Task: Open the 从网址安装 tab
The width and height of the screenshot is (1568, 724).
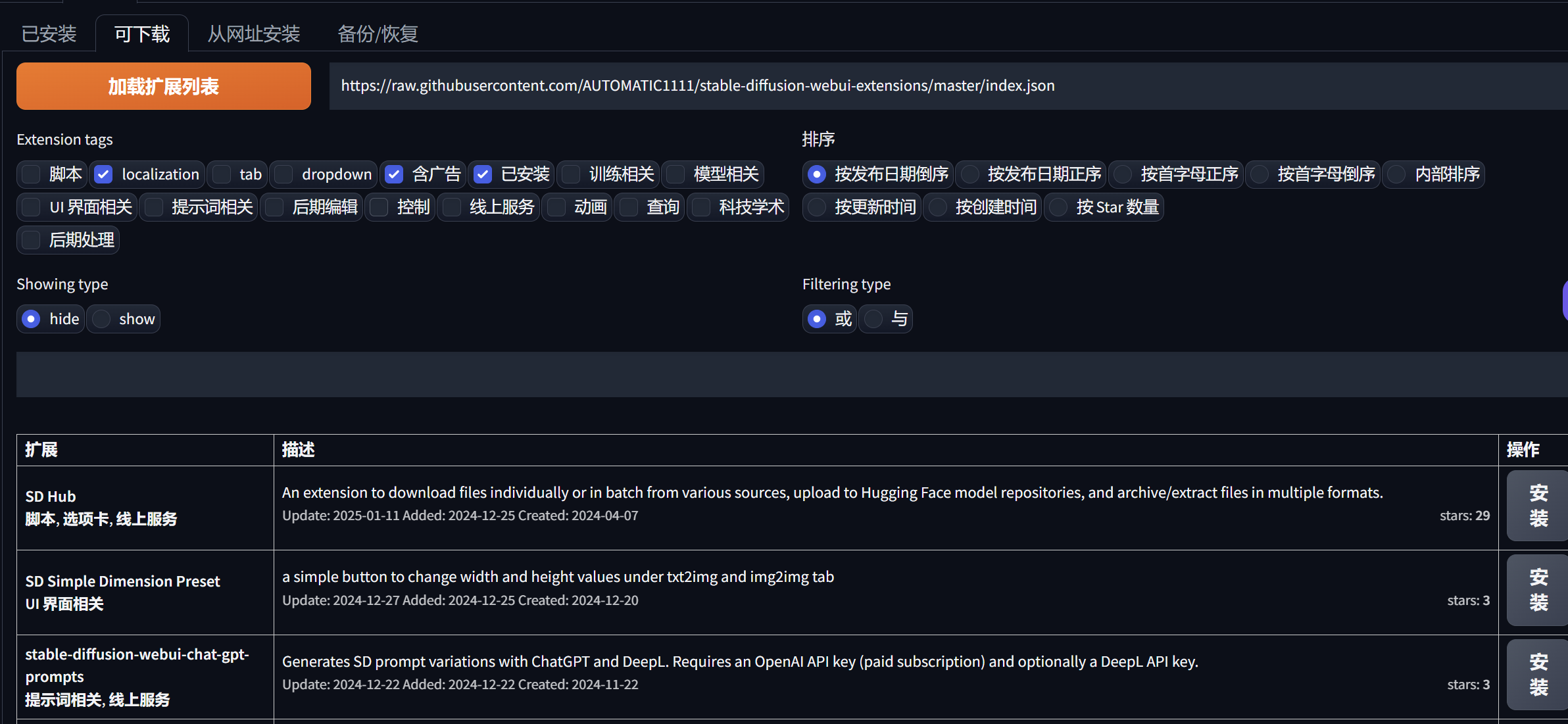Action: click(253, 33)
